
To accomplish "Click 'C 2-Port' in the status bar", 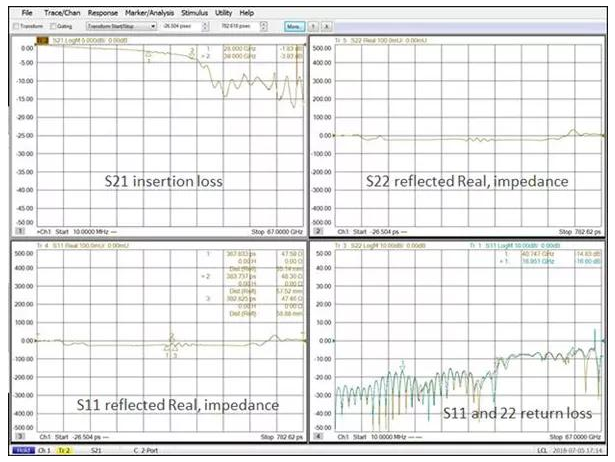I will [146, 451].
